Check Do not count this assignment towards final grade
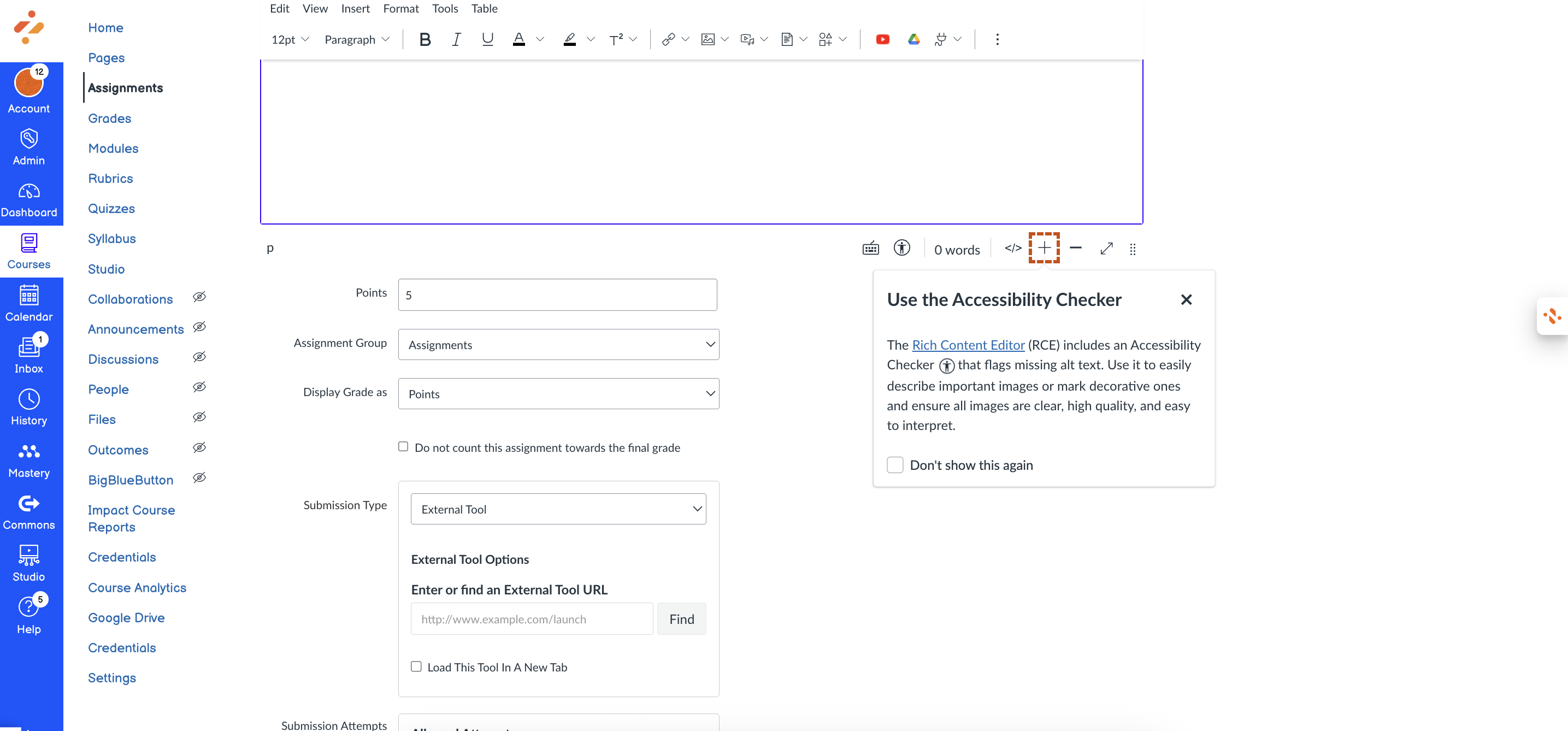Image resolution: width=1568 pixels, height=731 pixels. click(403, 446)
